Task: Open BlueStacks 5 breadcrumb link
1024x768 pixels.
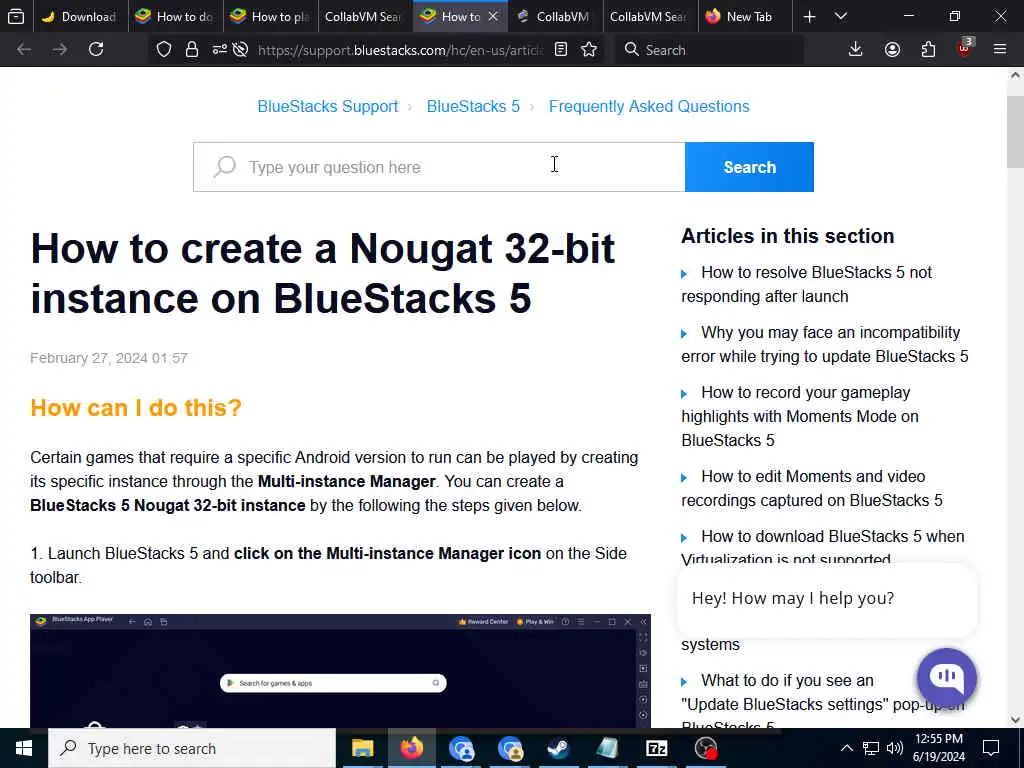Action: 473,106
